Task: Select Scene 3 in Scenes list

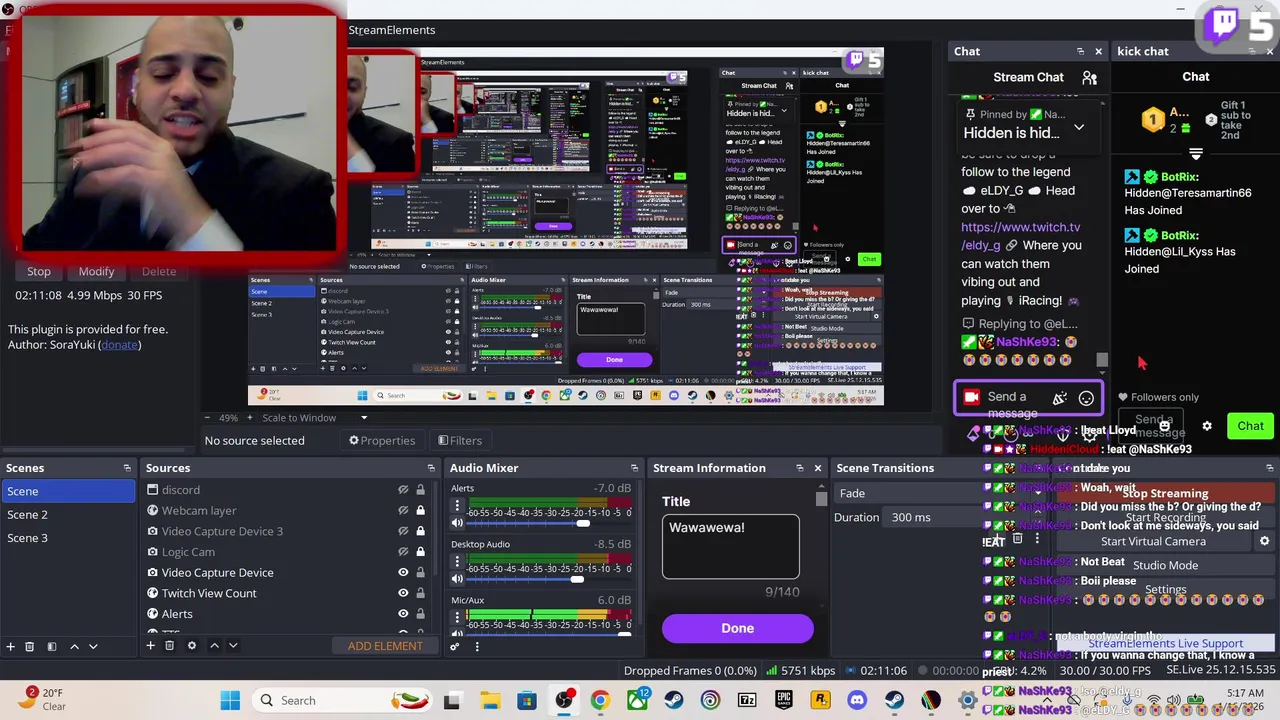Action: [67, 538]
